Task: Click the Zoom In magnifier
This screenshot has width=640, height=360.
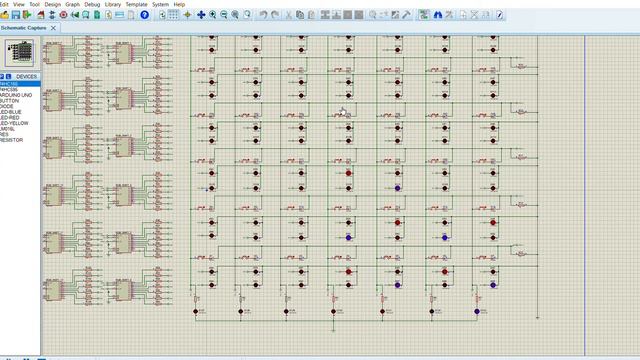Action: 213,15
